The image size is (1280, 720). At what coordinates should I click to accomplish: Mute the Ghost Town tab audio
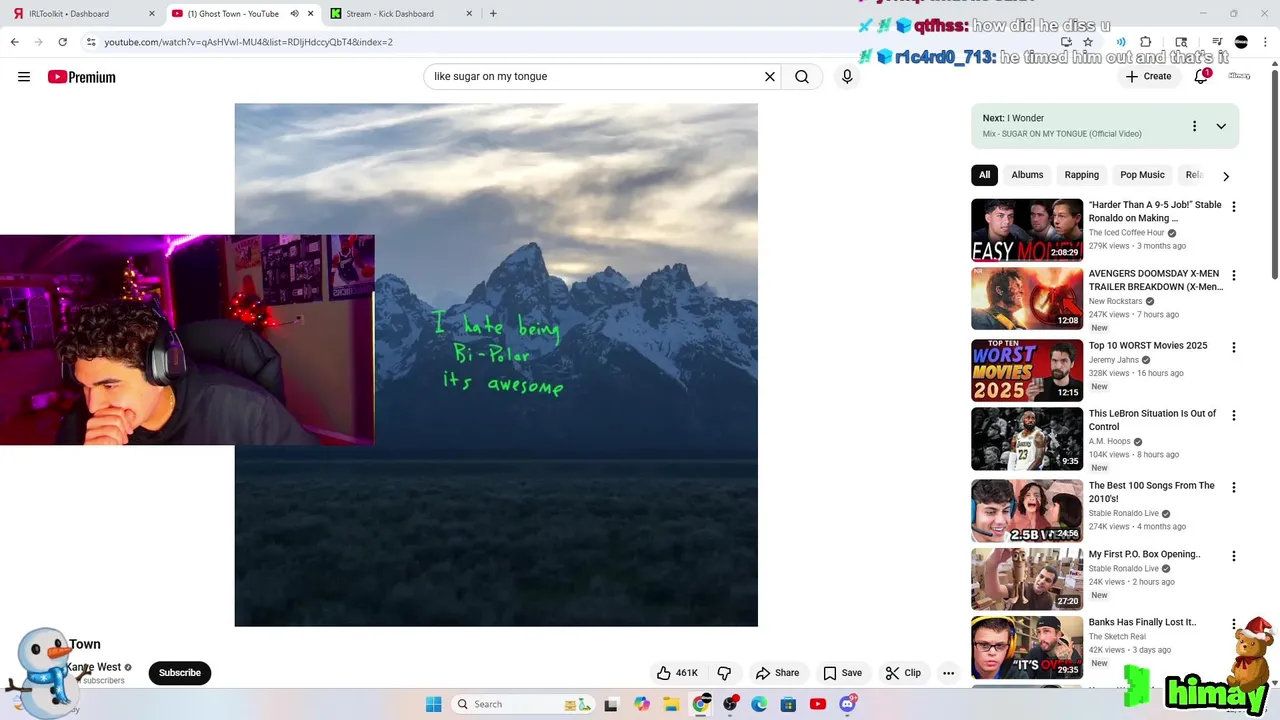click(294, 14)
